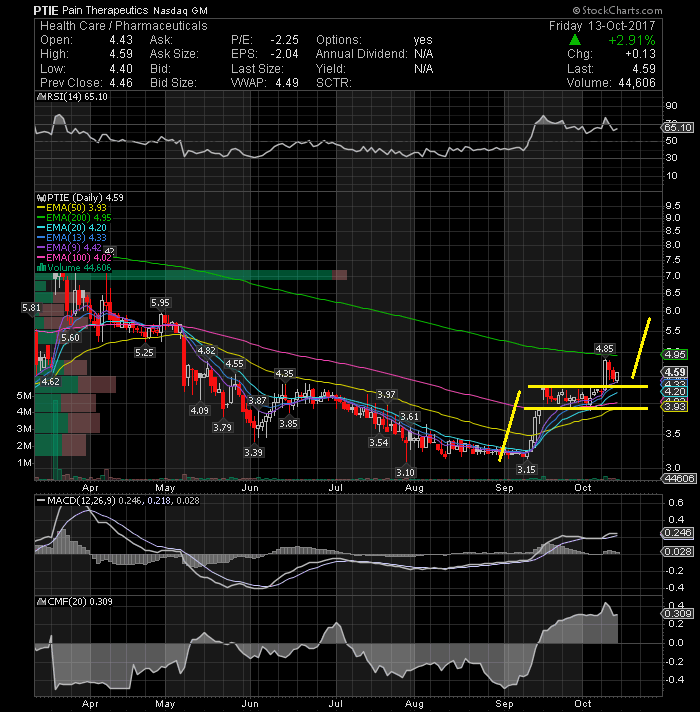
Task: Click the Options value yes
Action: click(423, 40)
